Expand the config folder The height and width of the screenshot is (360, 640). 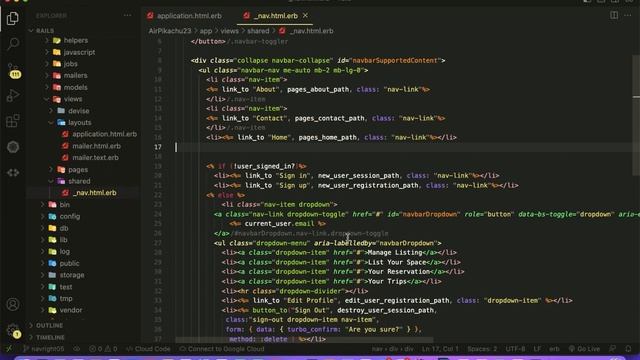pos(70,216)
